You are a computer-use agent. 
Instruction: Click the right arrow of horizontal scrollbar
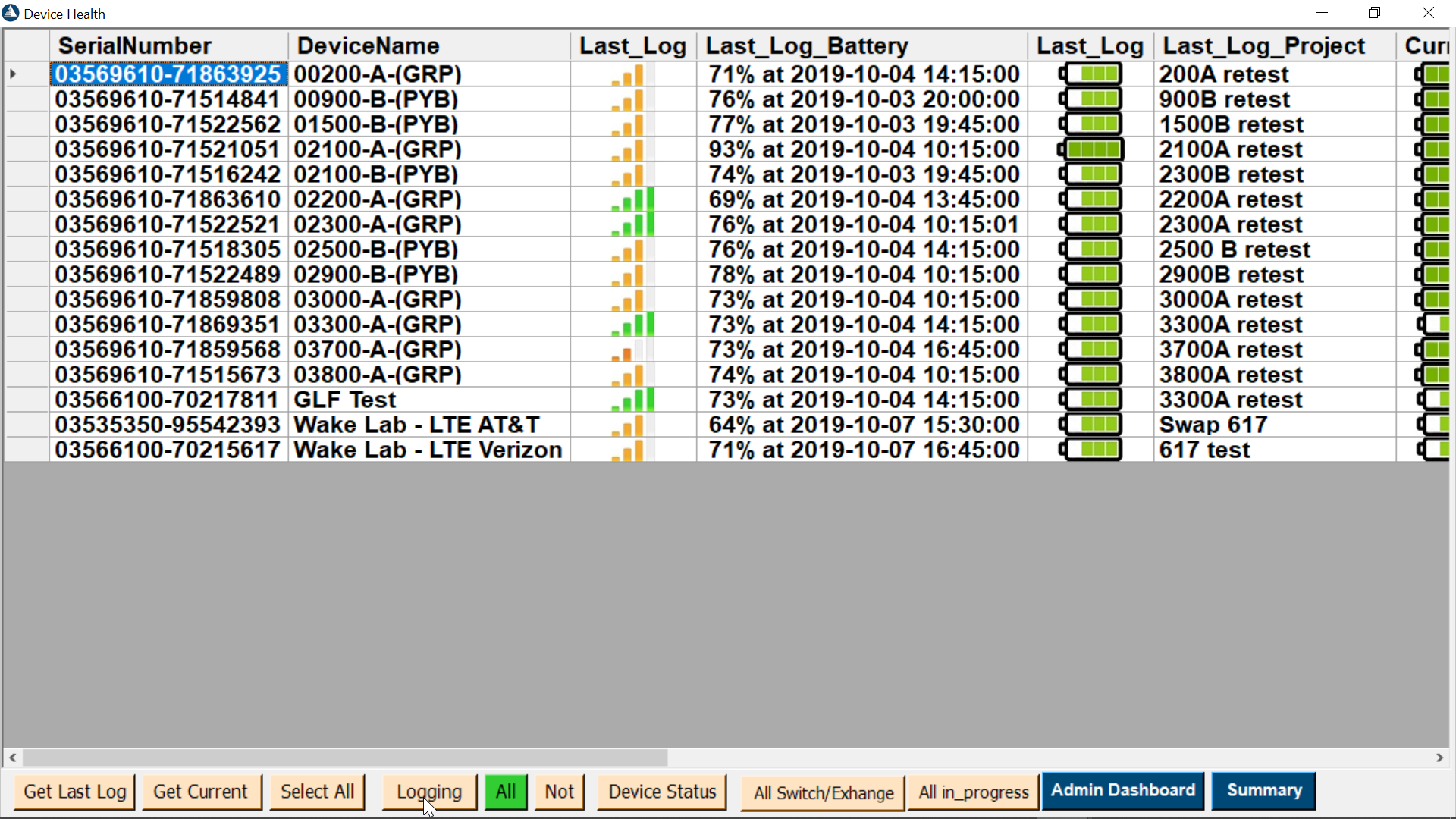[1439, 758]
